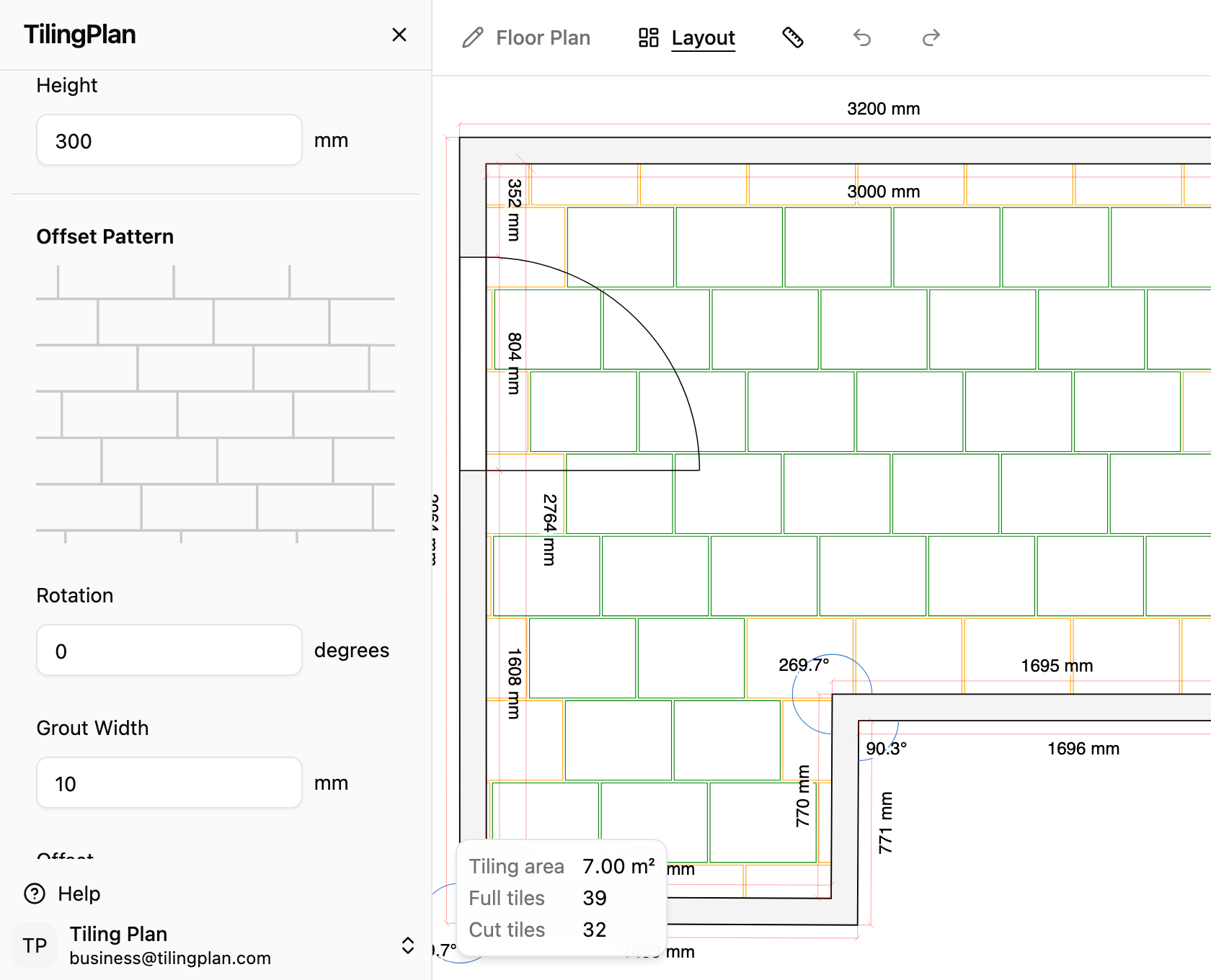The image size is (1211, 980).
Task: Select the 1696 mm dimension label
Action: click(1083, 749)
